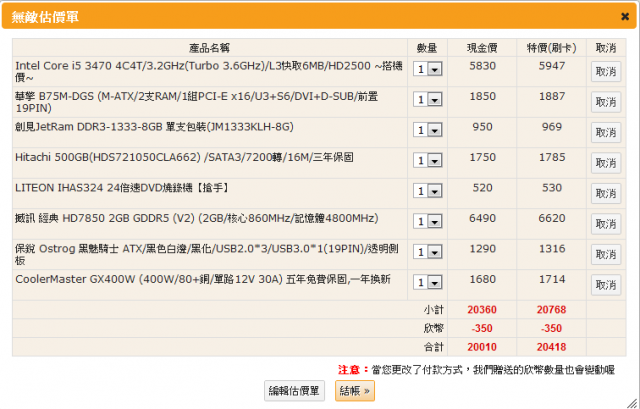Click card price 1785
The image size is (640, 409).
pos(552,157)
